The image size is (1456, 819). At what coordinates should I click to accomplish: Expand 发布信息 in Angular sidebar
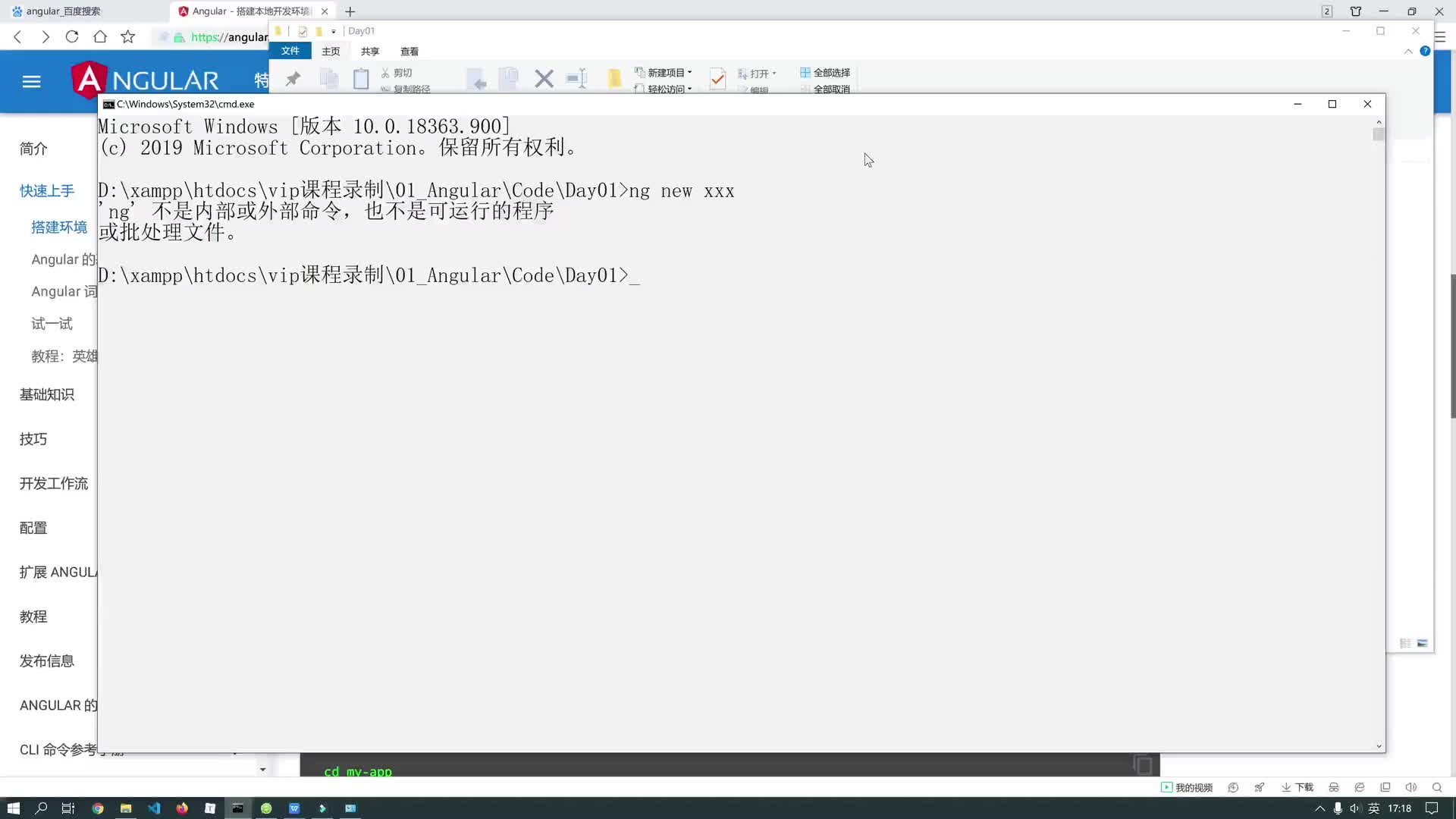pos(47,661)
